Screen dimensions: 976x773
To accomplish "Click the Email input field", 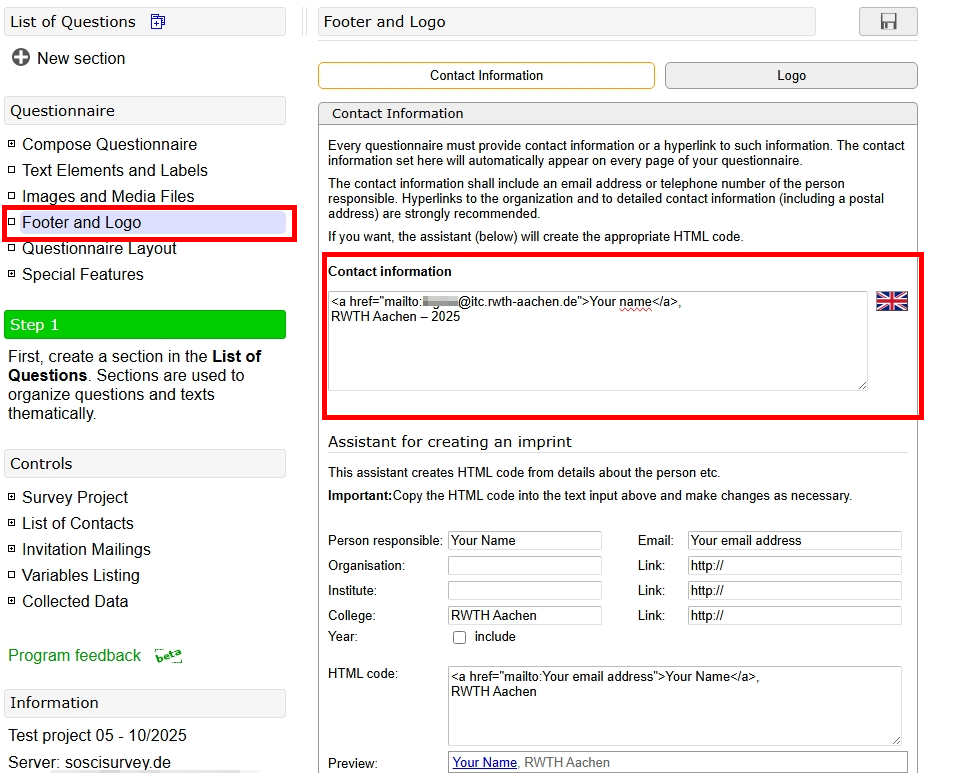I will click(793, 540).
